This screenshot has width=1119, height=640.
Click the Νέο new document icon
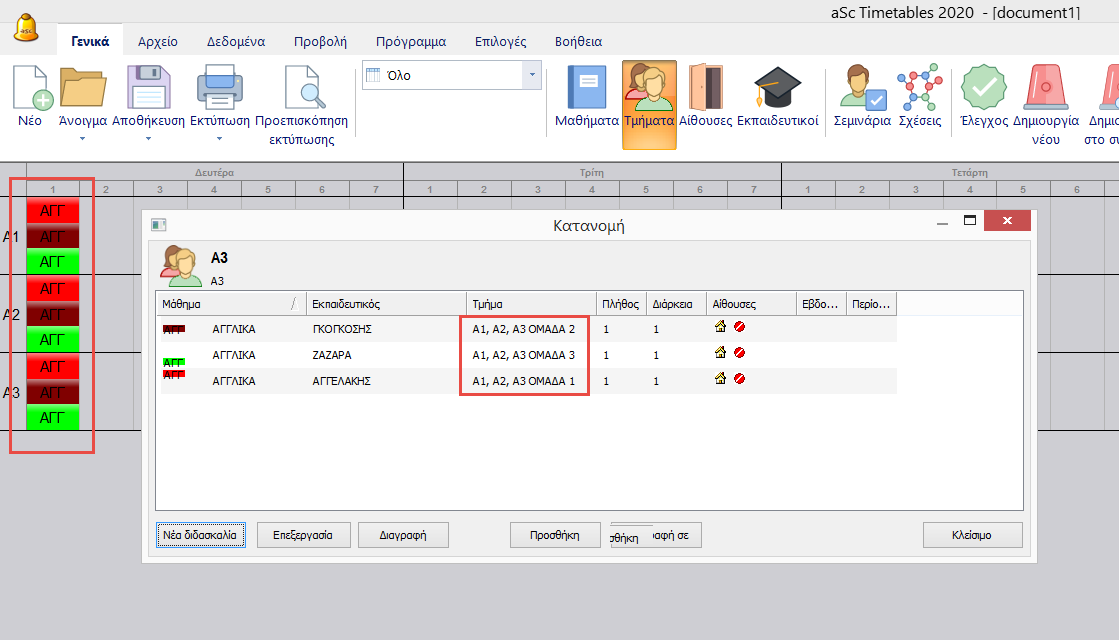(x=30, y=90)
